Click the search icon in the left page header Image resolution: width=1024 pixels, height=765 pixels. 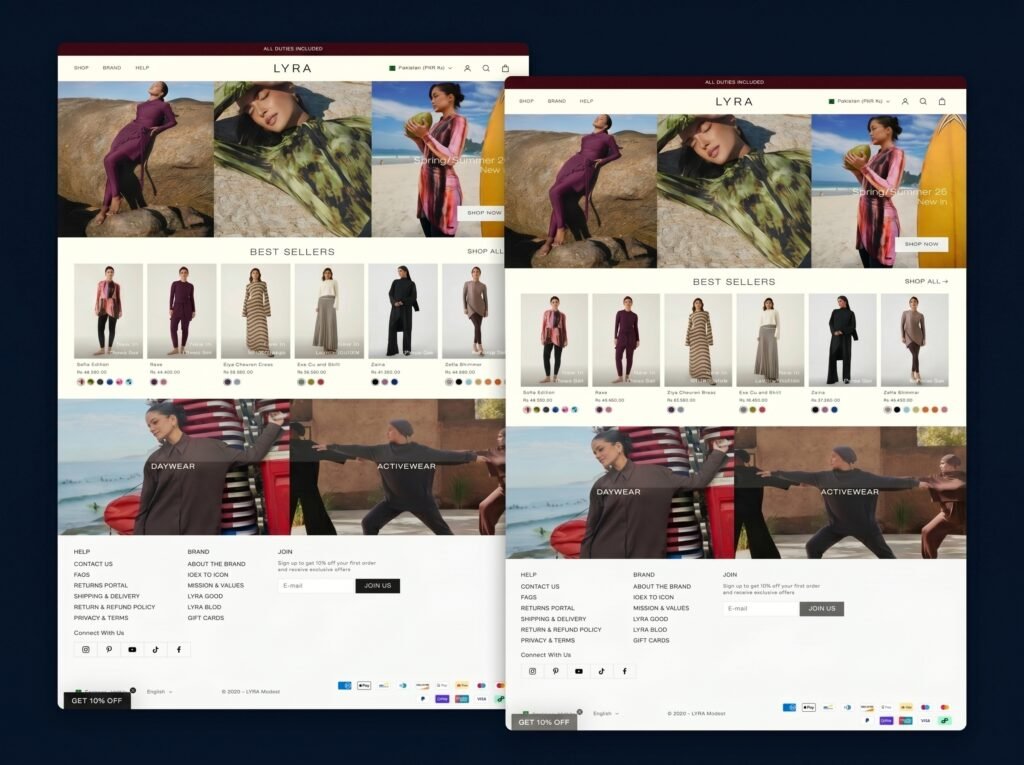tap(486, 68)
